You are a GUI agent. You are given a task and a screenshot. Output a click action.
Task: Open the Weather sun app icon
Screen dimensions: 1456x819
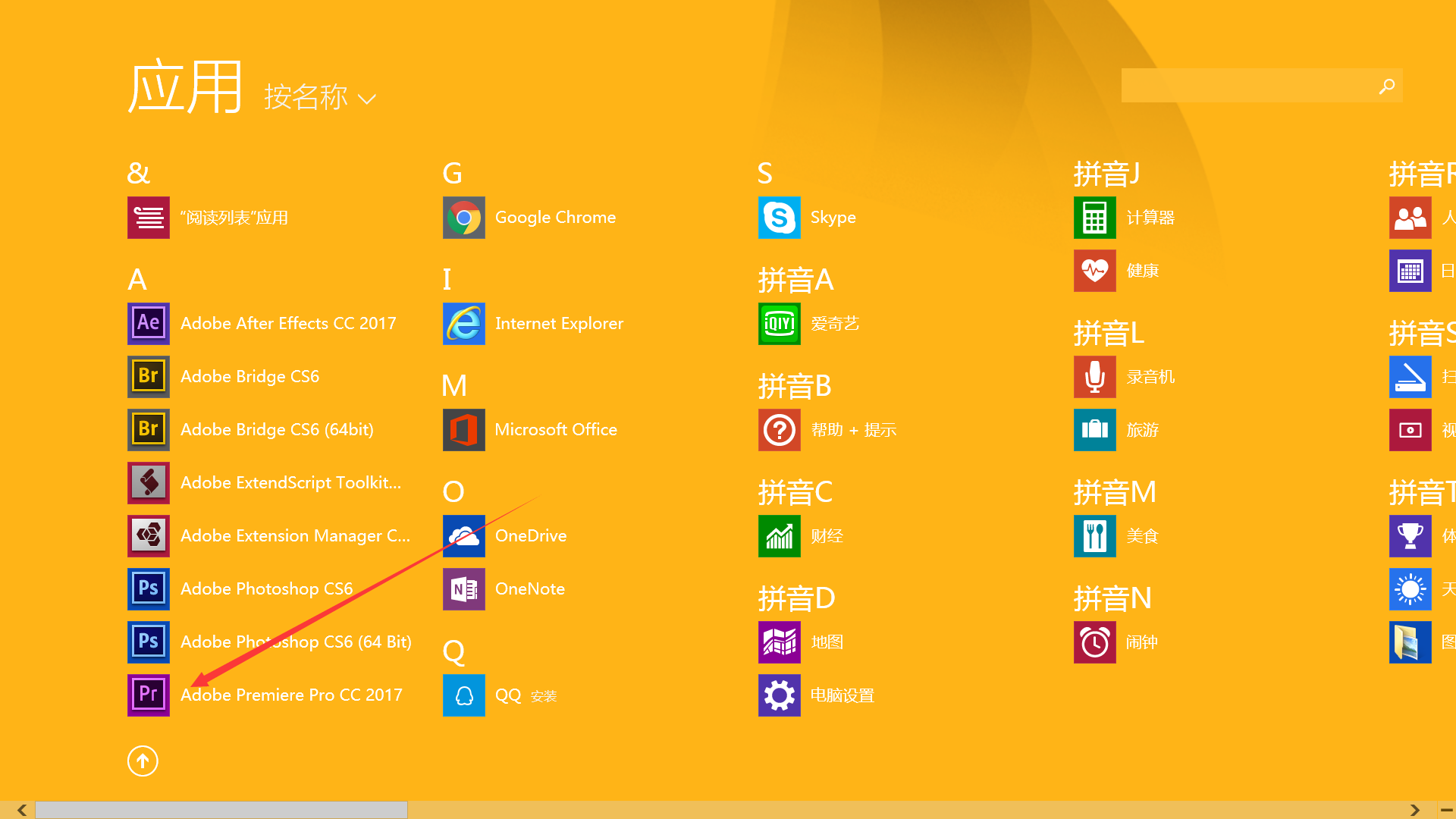(x=1410, y=589)
